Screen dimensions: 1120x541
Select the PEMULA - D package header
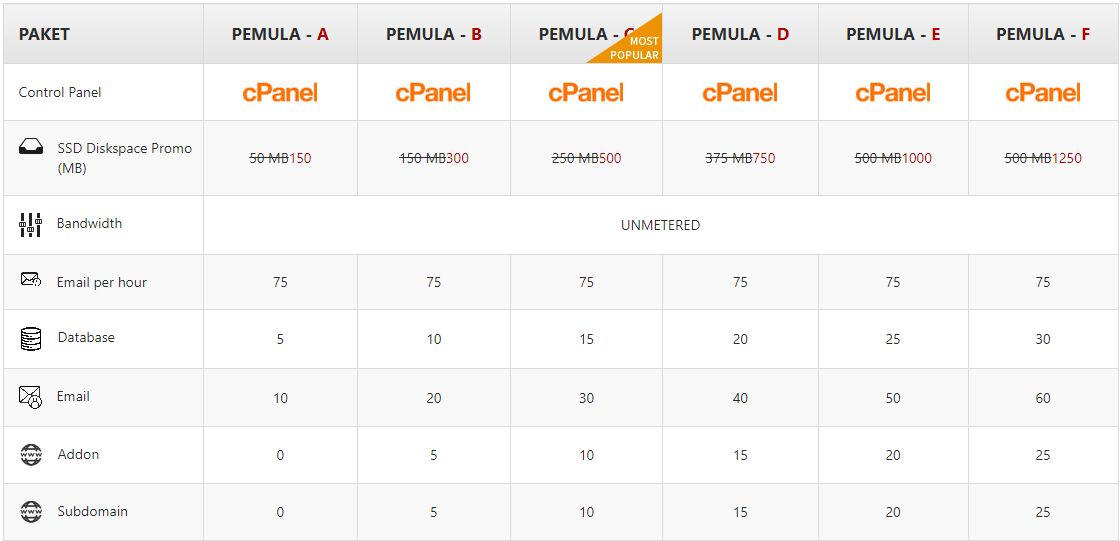tap(740, 34)
